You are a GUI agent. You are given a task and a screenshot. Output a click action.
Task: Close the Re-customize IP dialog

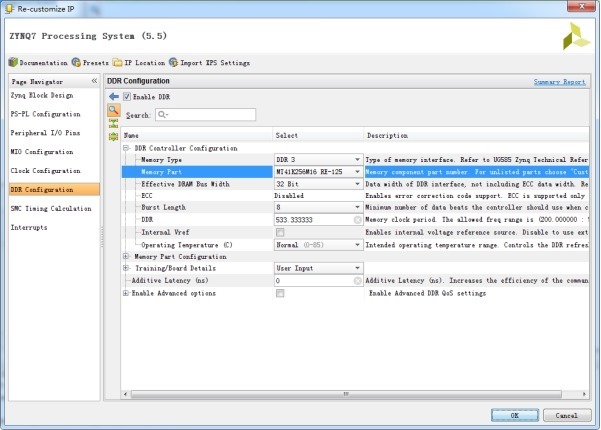click(x=581, y=6)
